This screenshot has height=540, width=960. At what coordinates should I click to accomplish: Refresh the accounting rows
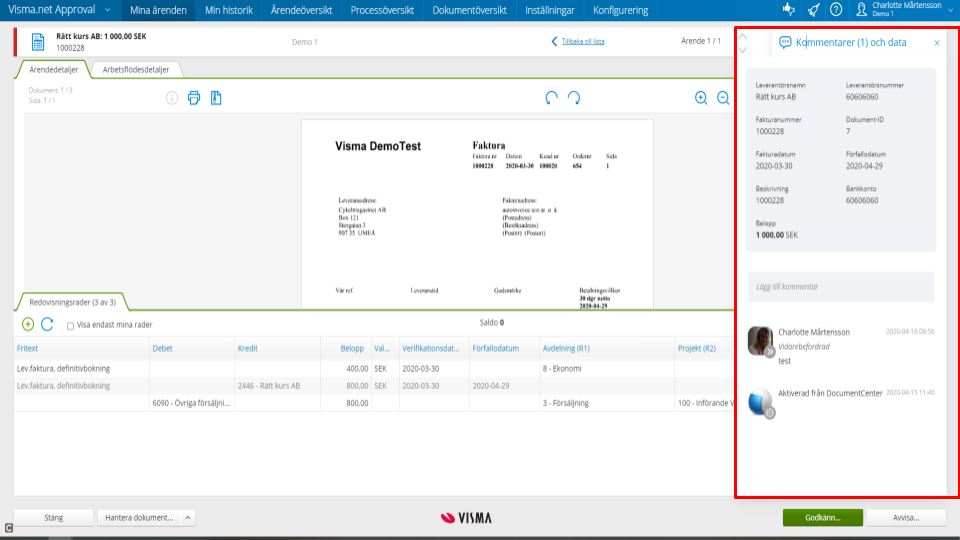pos(47,324)
